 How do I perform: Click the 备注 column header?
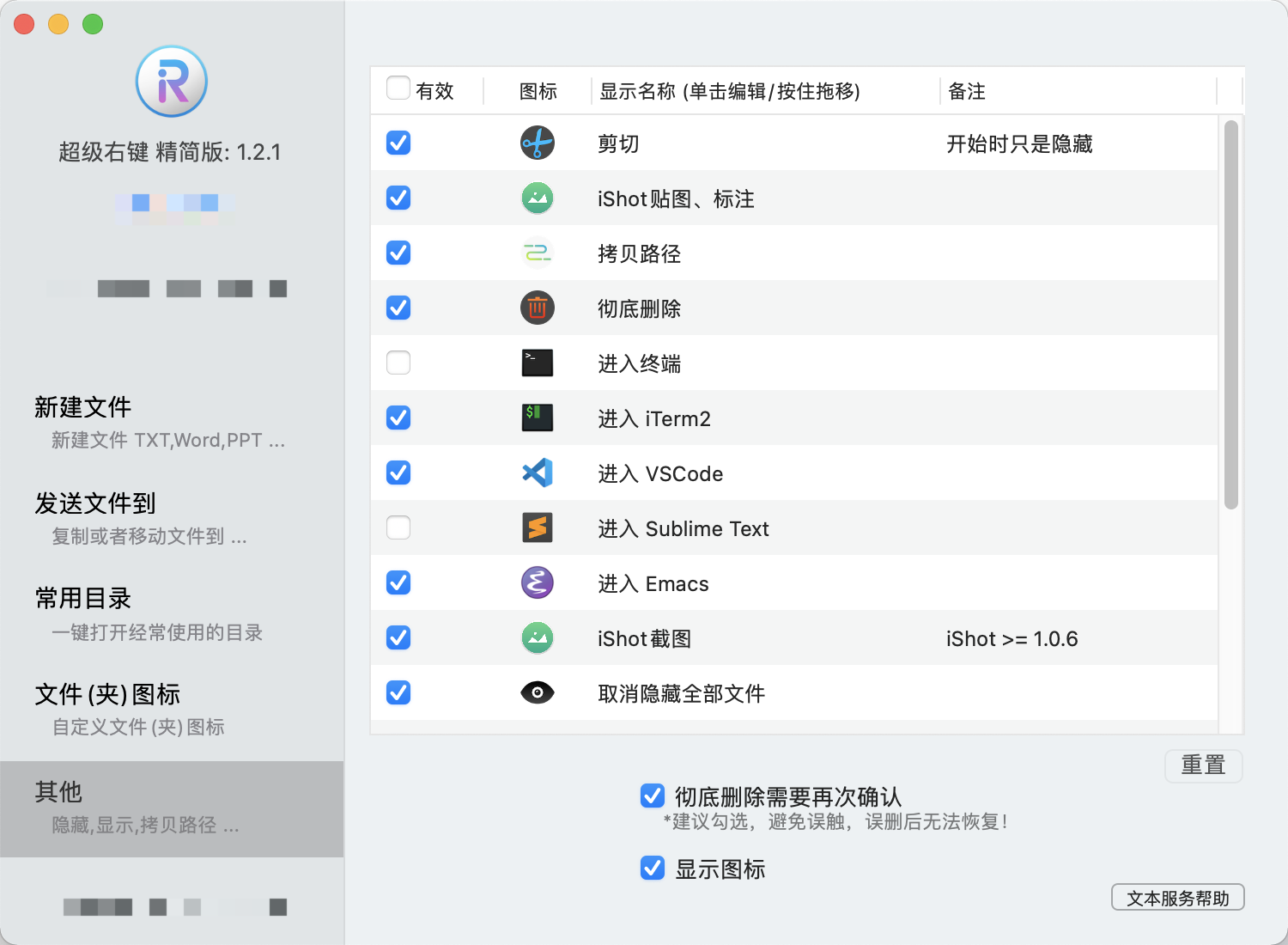pyautogui.click(x=1079, y=91)
